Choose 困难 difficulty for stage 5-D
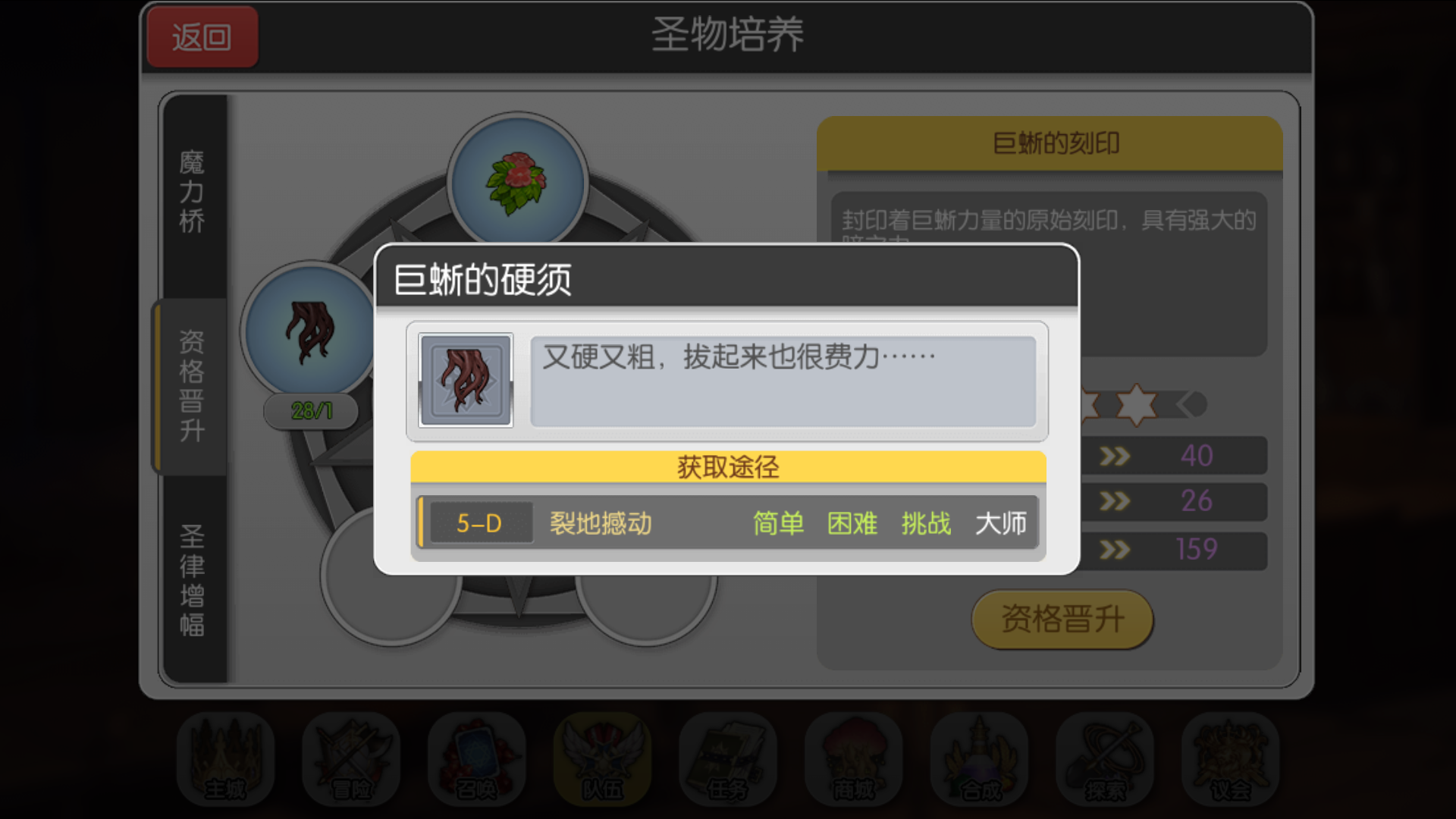Viewport: 1456px width, 819px height. point(852,523)
